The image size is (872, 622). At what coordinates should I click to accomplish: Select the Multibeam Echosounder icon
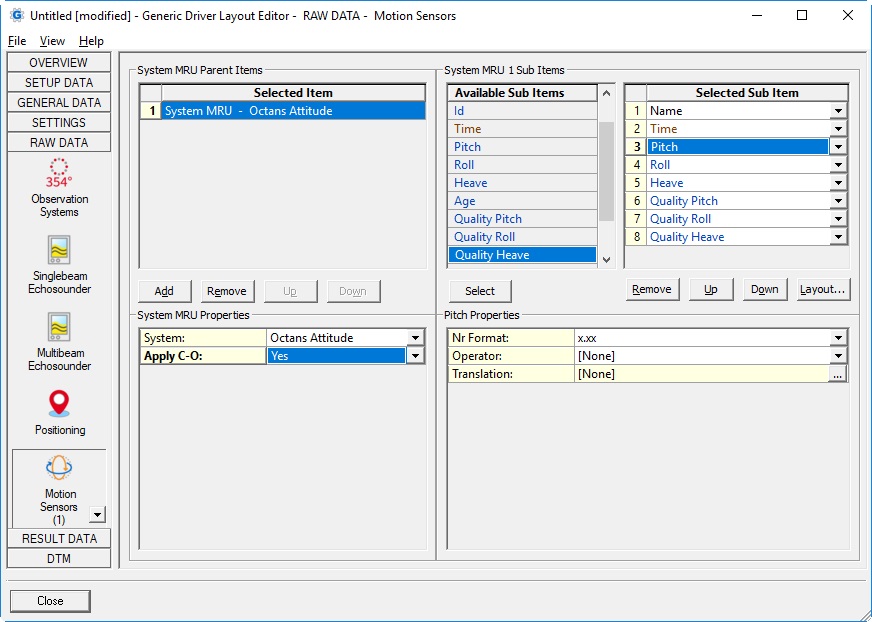click(59, 327)
